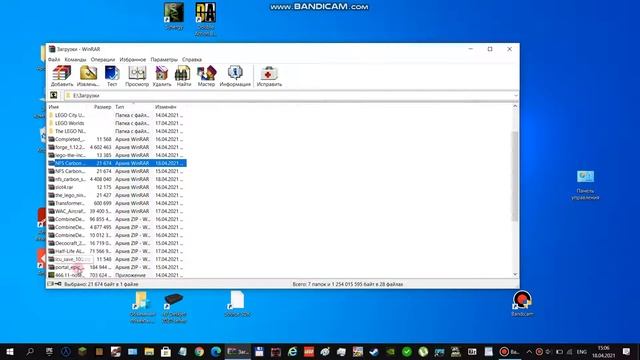Select the 466.11 application row
640x360 pixels.
[x=116, y=275]
